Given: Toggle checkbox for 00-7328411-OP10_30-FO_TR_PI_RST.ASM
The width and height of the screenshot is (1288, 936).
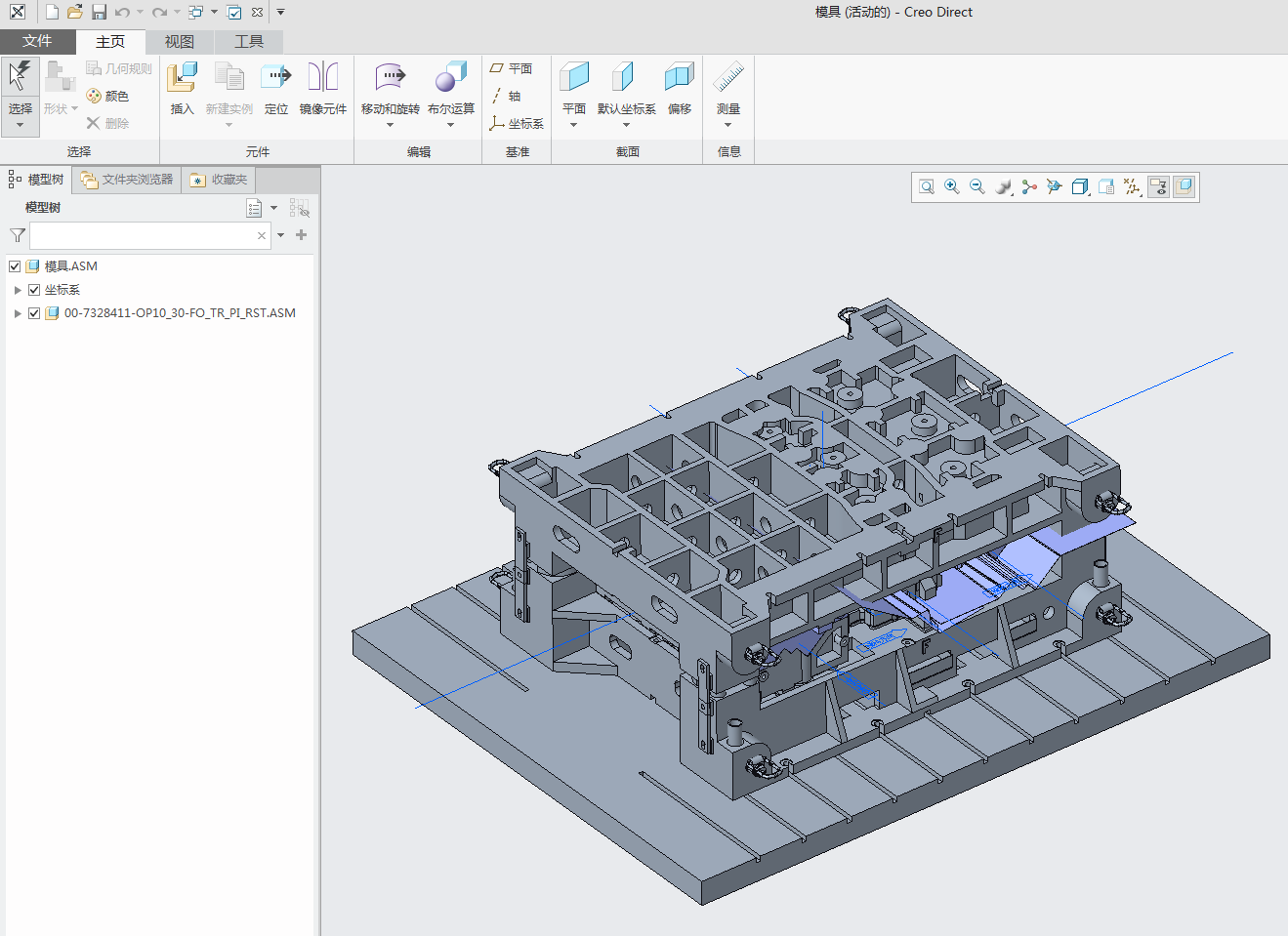Looking at the screenshot, I should click(34, 313).
